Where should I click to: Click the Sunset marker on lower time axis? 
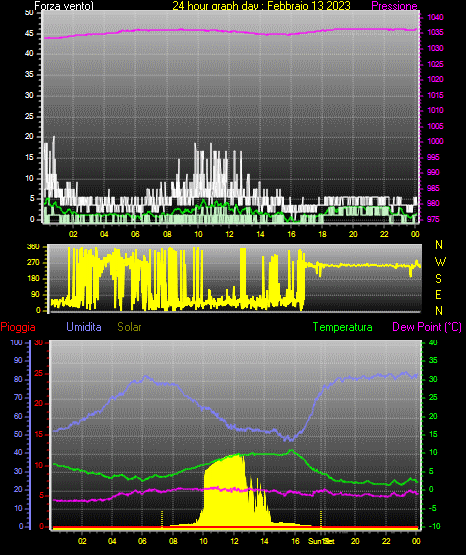click(x=321, y=541)
